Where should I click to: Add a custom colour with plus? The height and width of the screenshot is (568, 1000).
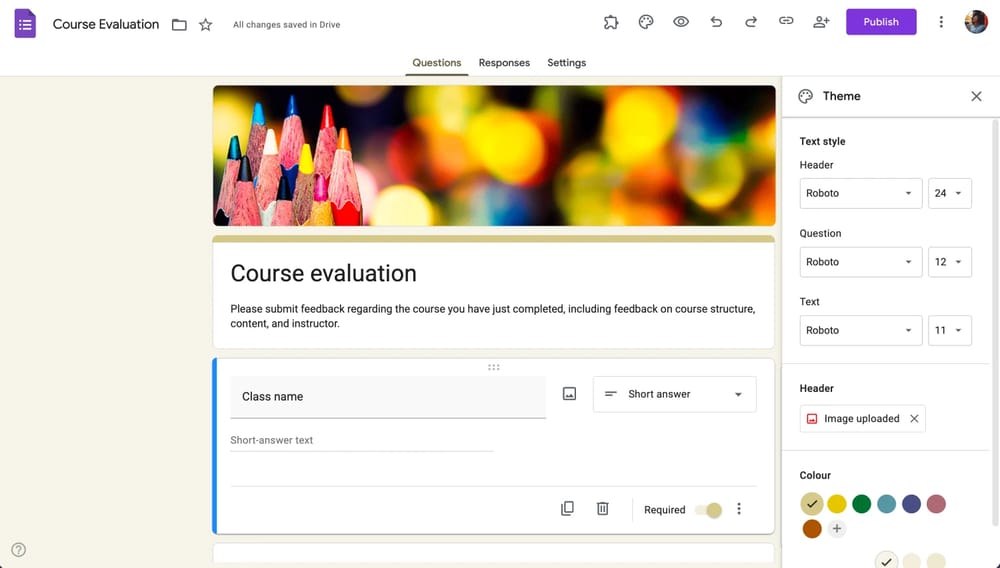(837, 528)
